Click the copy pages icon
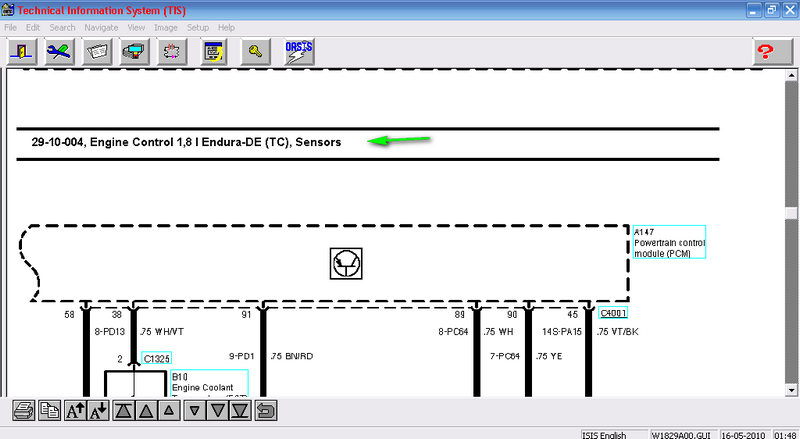This screenshot has width=800, height=439. (49, 410)
